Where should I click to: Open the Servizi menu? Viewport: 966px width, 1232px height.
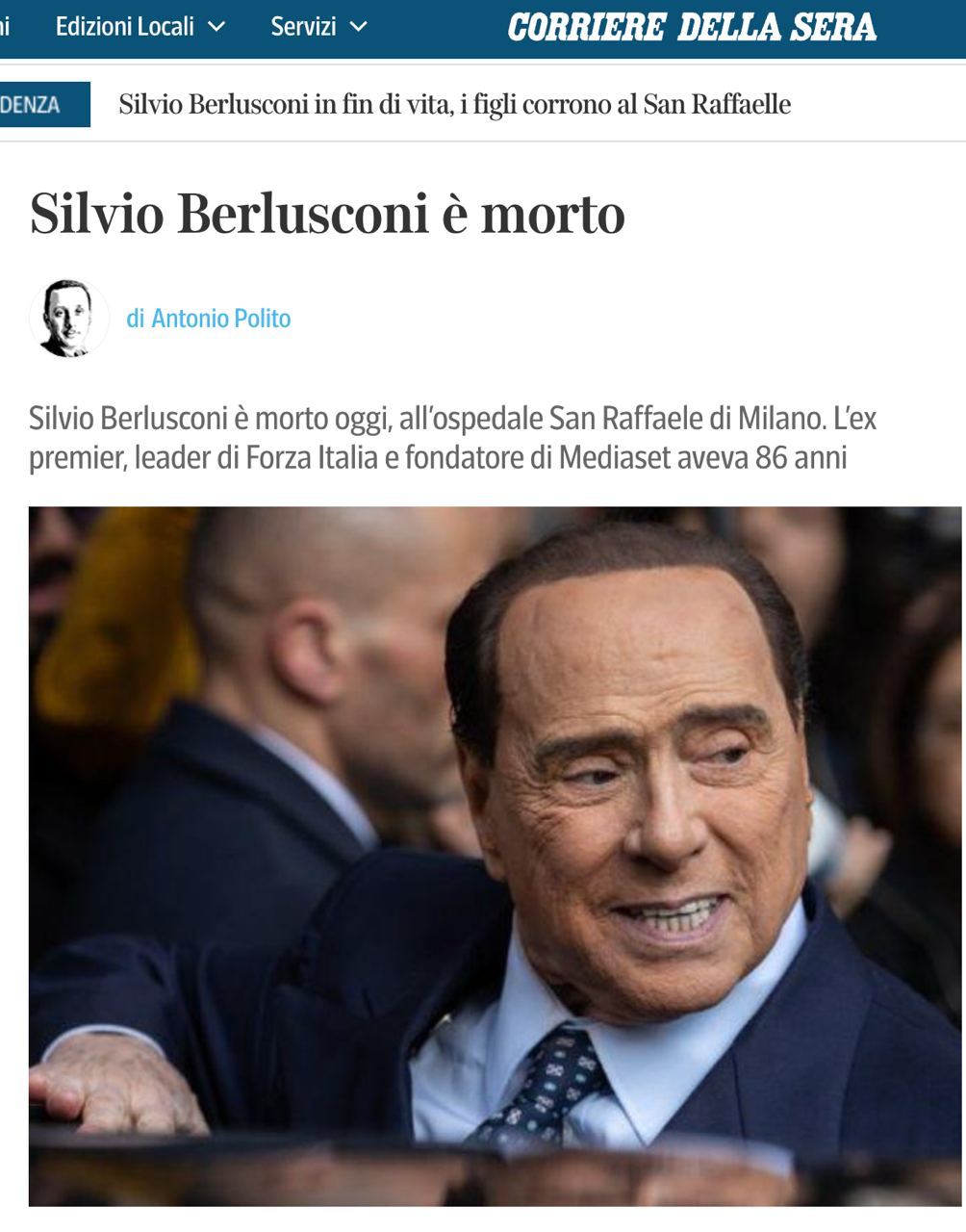click(x=318, y=27)
